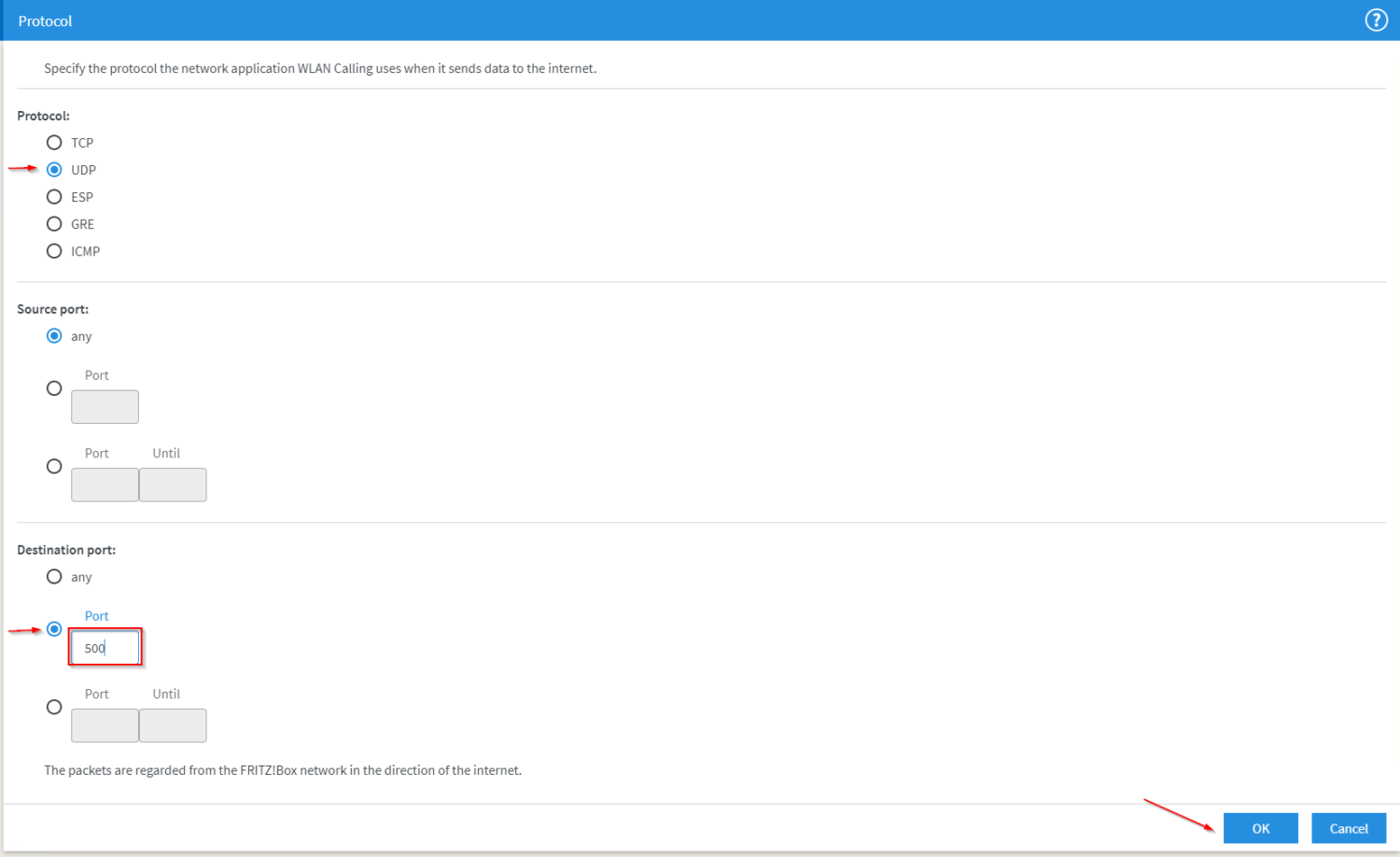Select single Port option under Destination port
This screenshot has width=1400, height=857.
coord(54,629)
